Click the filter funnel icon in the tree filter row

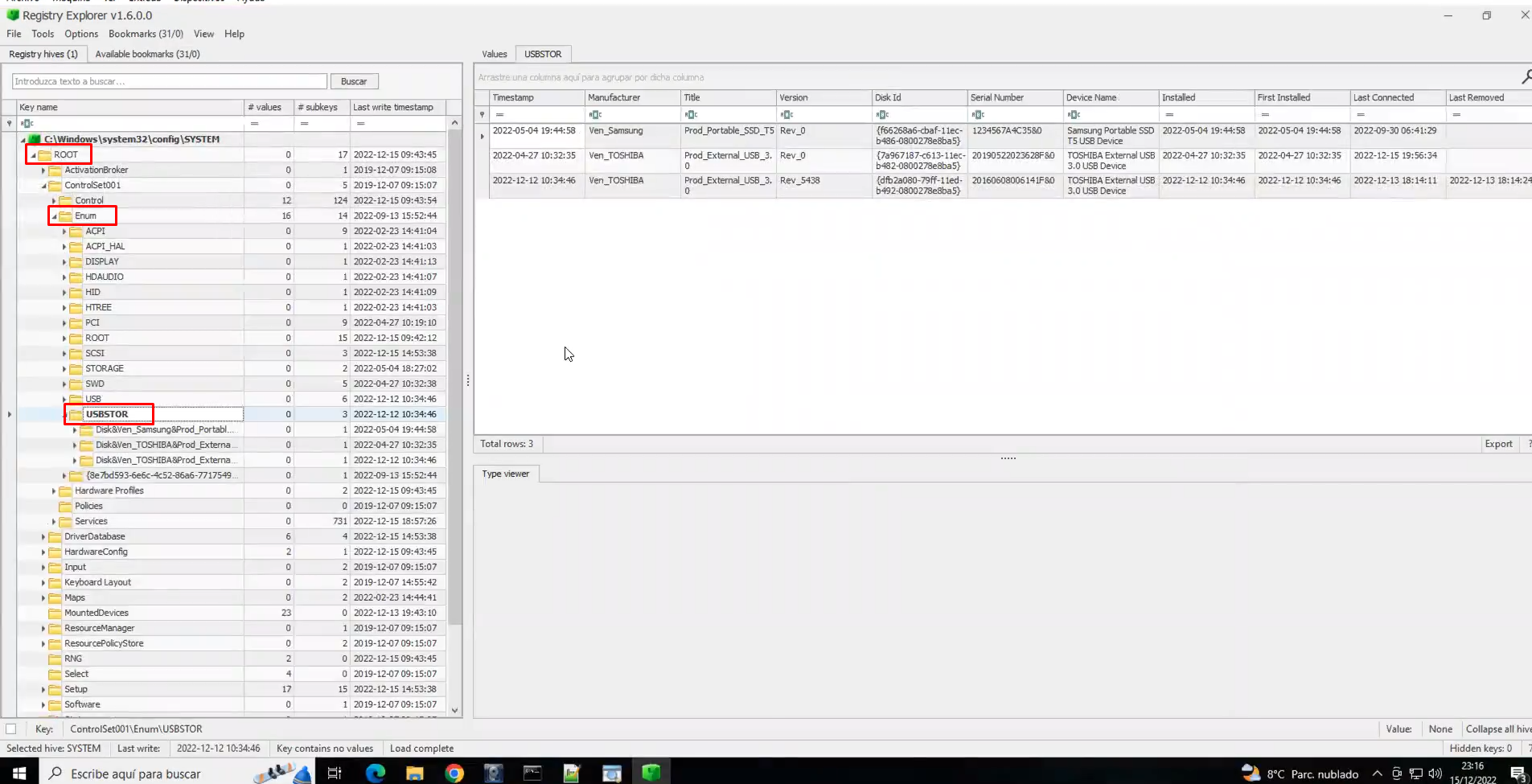(9, 123)
